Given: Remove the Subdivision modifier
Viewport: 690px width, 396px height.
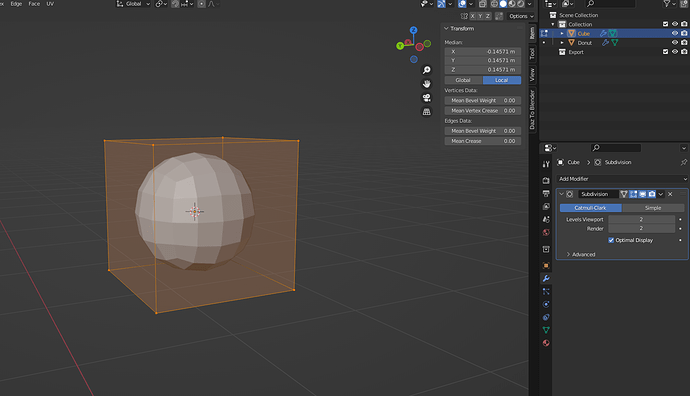Looking at the screenshot, I should [x=670, y=194].
